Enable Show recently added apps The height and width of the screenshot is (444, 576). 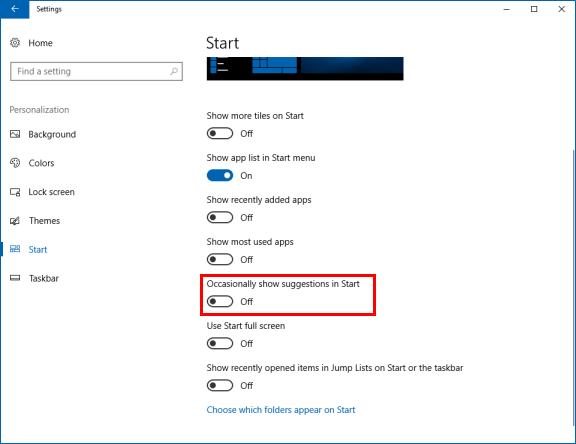pyautogui.click(x=220, y=217)
